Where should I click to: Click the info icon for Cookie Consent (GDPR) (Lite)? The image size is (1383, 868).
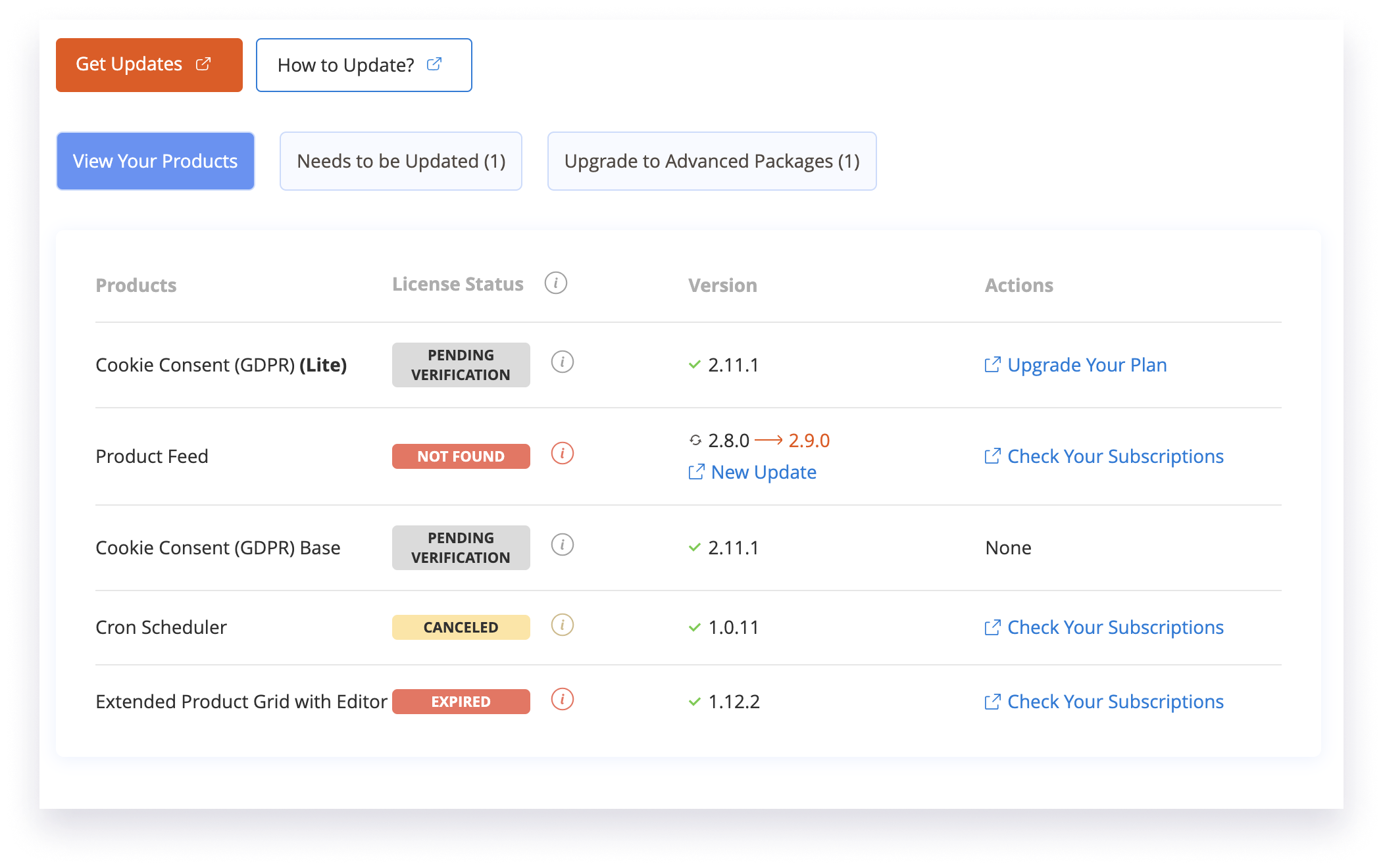click(x=562, y=363)
